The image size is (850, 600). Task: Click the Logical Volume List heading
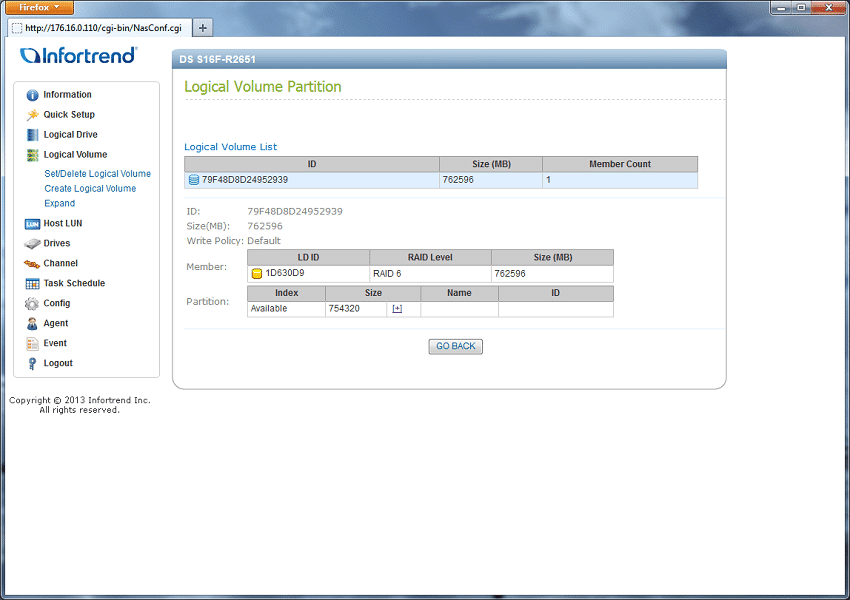[230, 147]
